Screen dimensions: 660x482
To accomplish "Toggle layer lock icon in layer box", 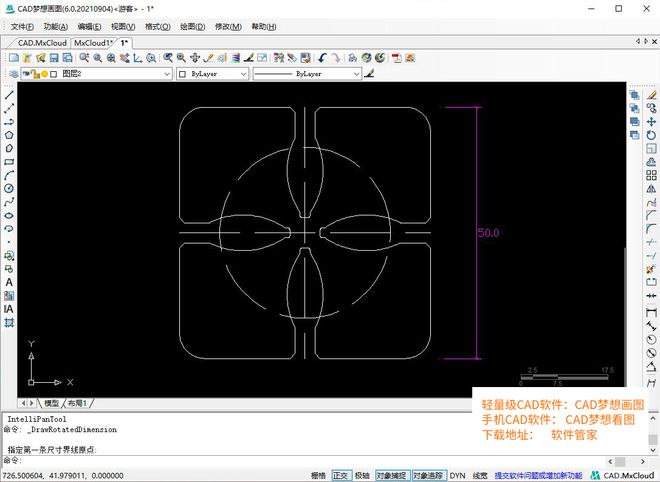I will point(35,75).
